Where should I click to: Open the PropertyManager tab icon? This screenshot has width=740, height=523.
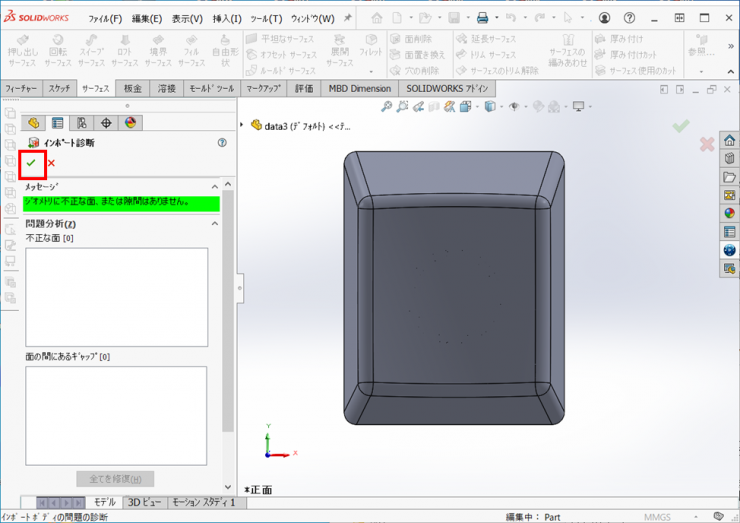tap(58, 123)
